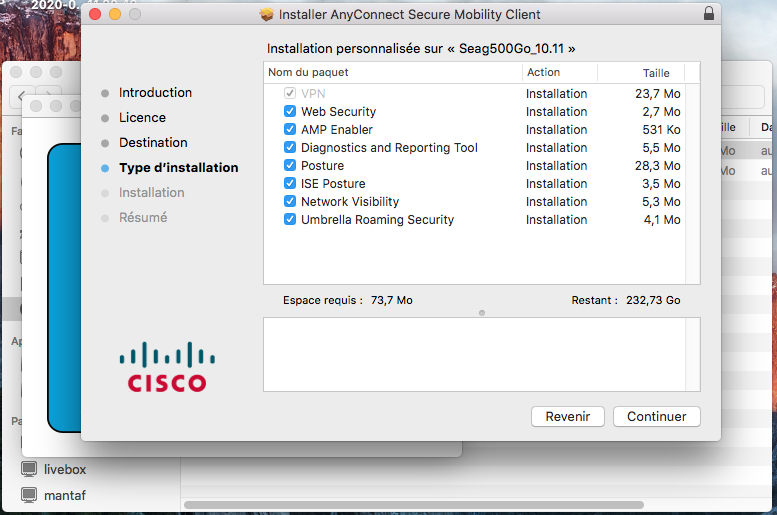Uncheck the AMP Enabler checkbox

pos(290,129)
